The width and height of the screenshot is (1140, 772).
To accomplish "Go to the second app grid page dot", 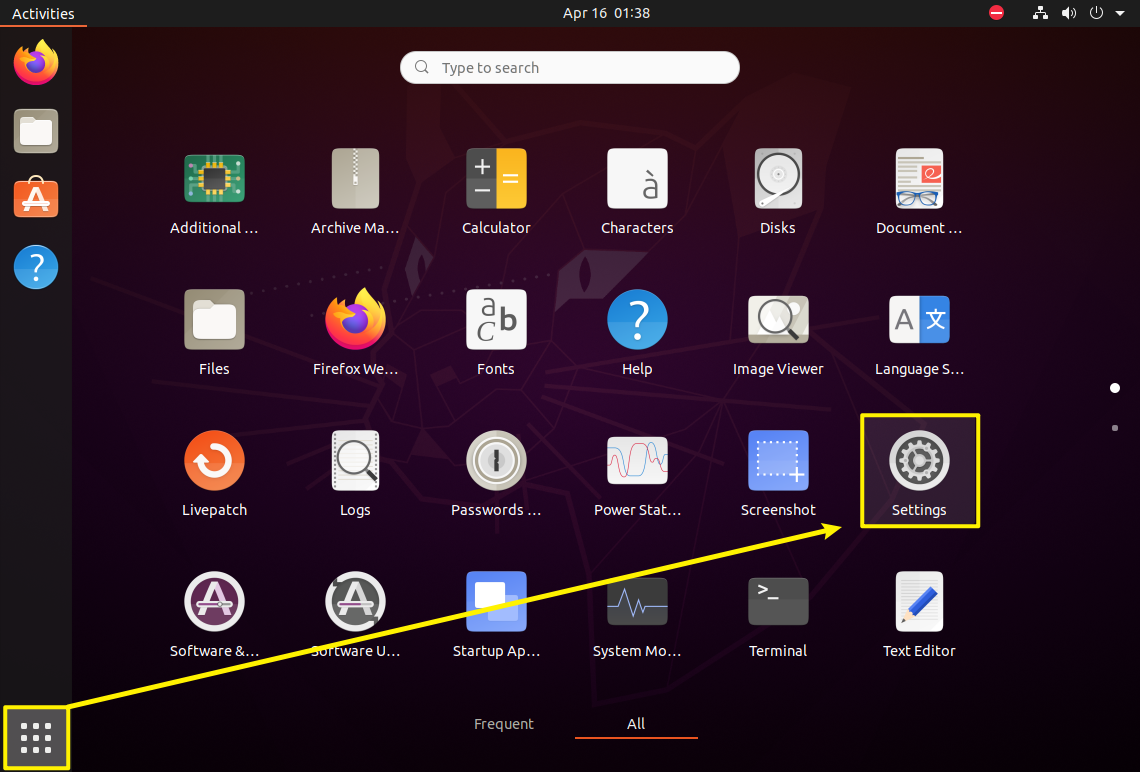I will click(x=1115, y=428).
